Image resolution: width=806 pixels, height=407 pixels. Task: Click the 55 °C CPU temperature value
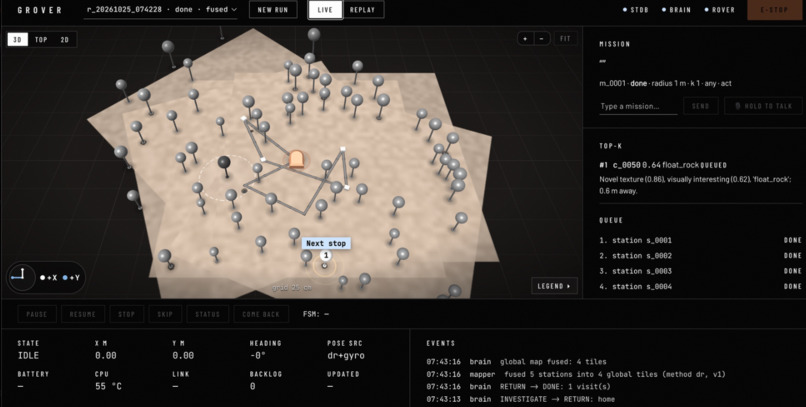[x=108, y=386]
